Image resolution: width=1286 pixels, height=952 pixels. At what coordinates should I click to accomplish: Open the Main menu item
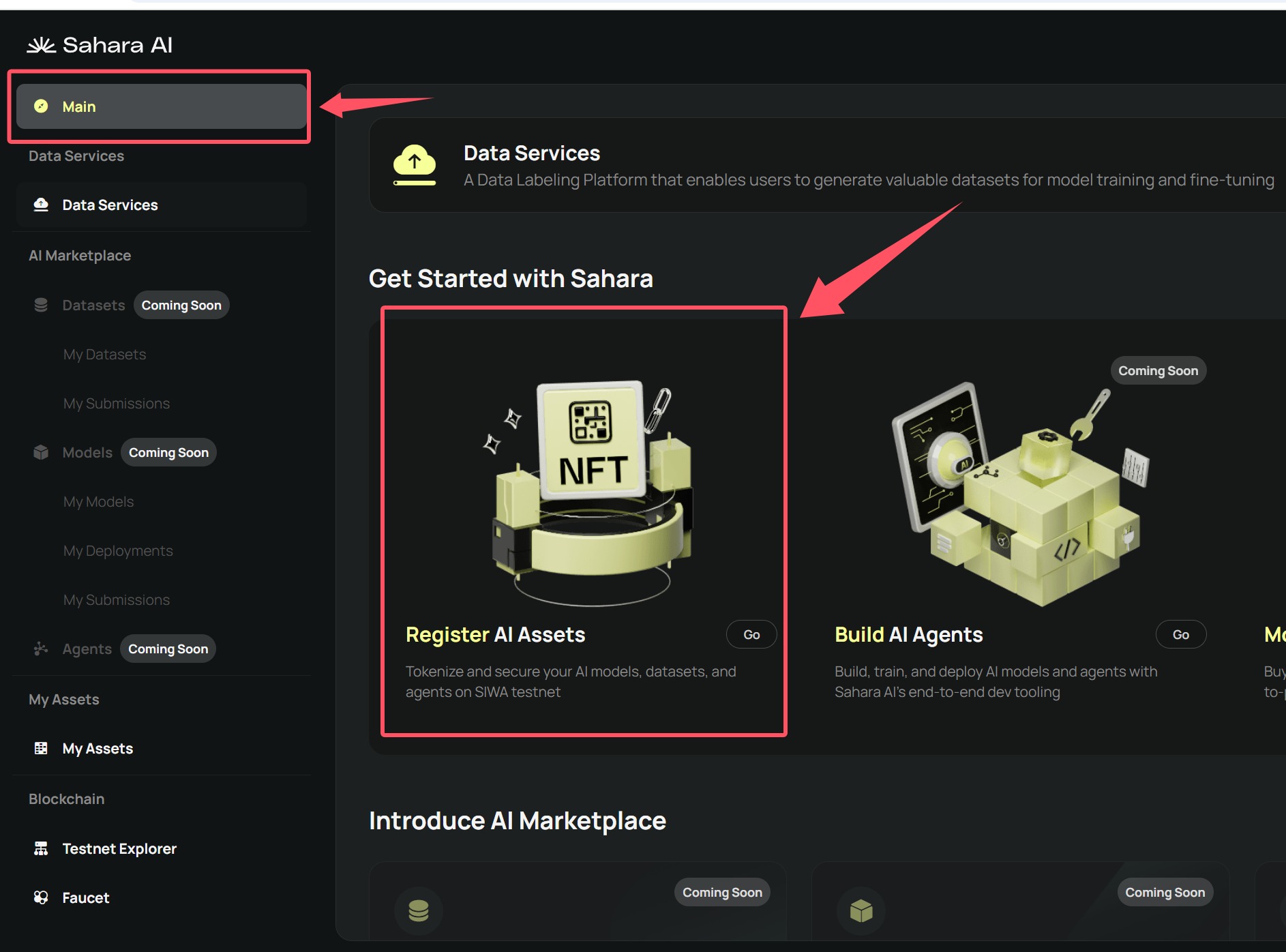point(161,106)
